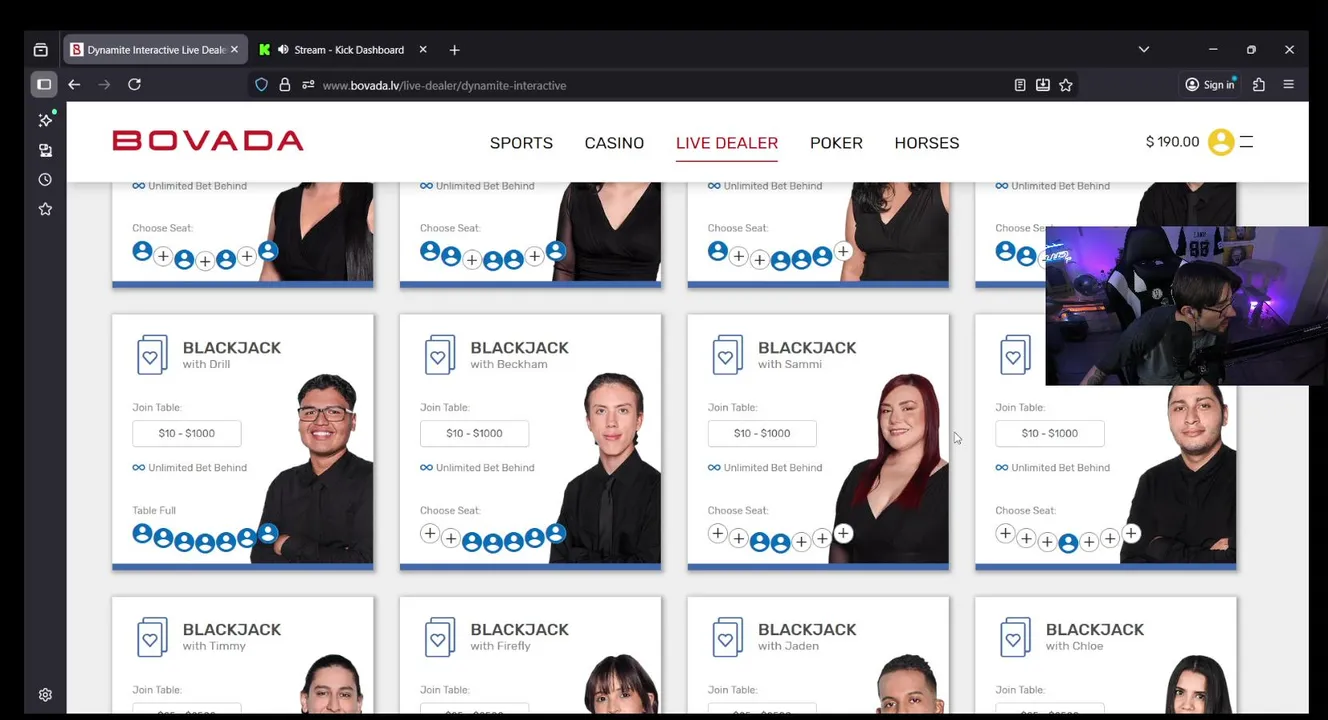Click Blackjack with Timmy card icon
This screenshot has width=1328, height=720.
click(x=151, y=637)
